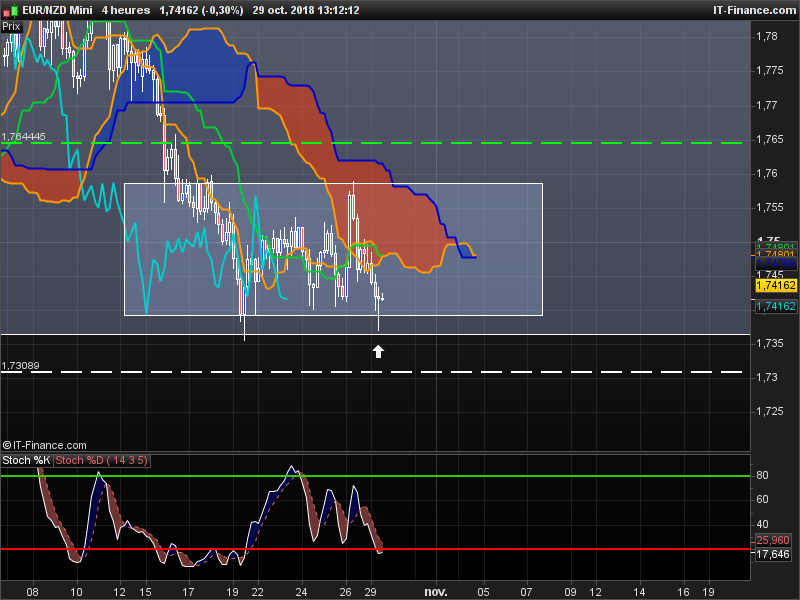Click the '29' date on time axis
Viewport: 800px width, 600px height.
coord(370,592)
